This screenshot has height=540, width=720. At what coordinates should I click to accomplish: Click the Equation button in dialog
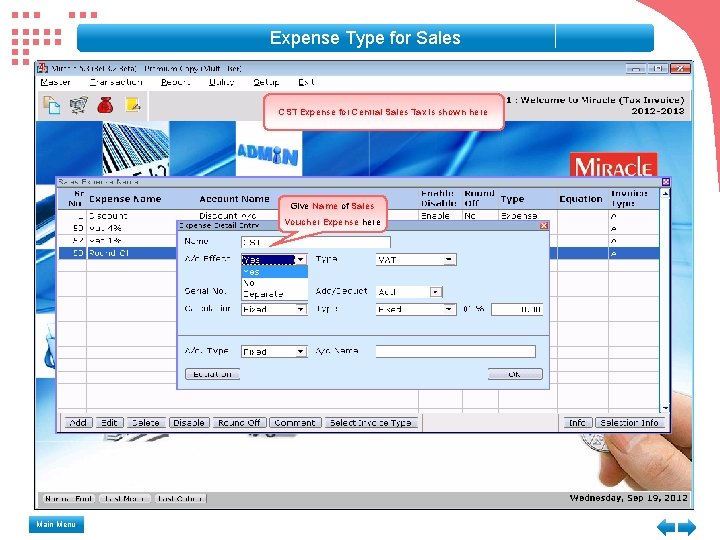213,374
